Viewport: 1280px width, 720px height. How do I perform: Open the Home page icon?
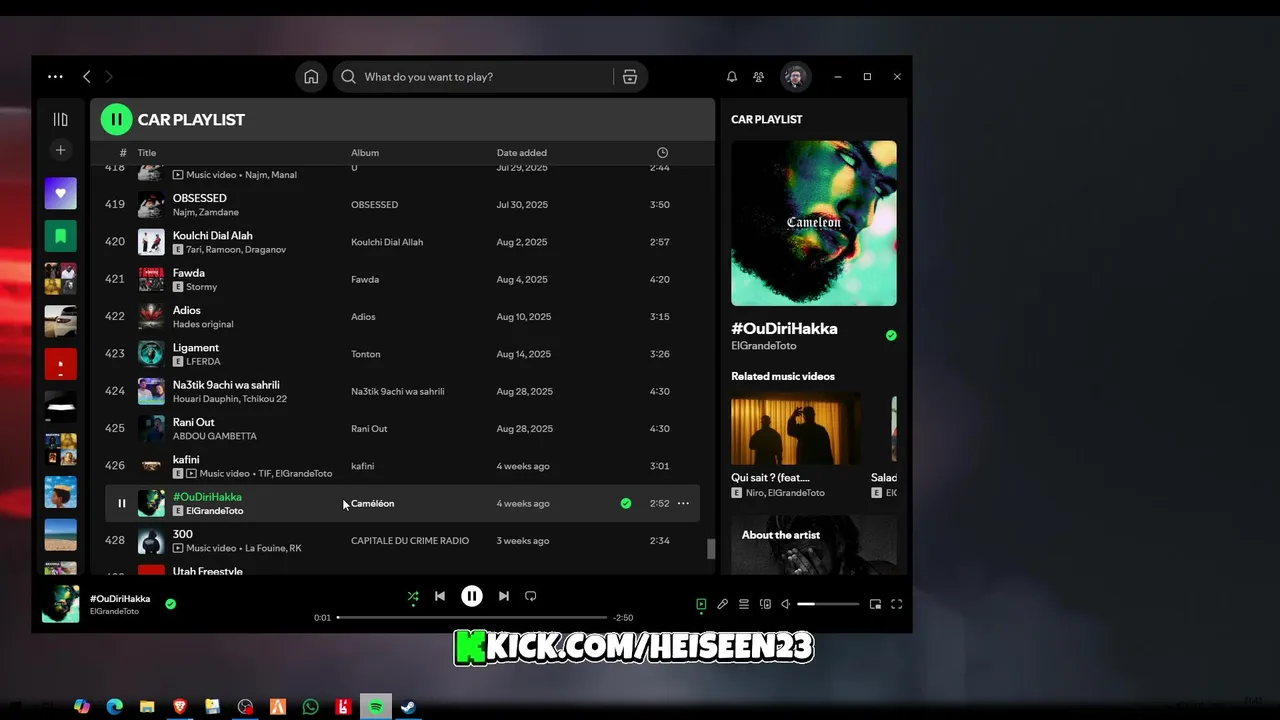[311, 77]
